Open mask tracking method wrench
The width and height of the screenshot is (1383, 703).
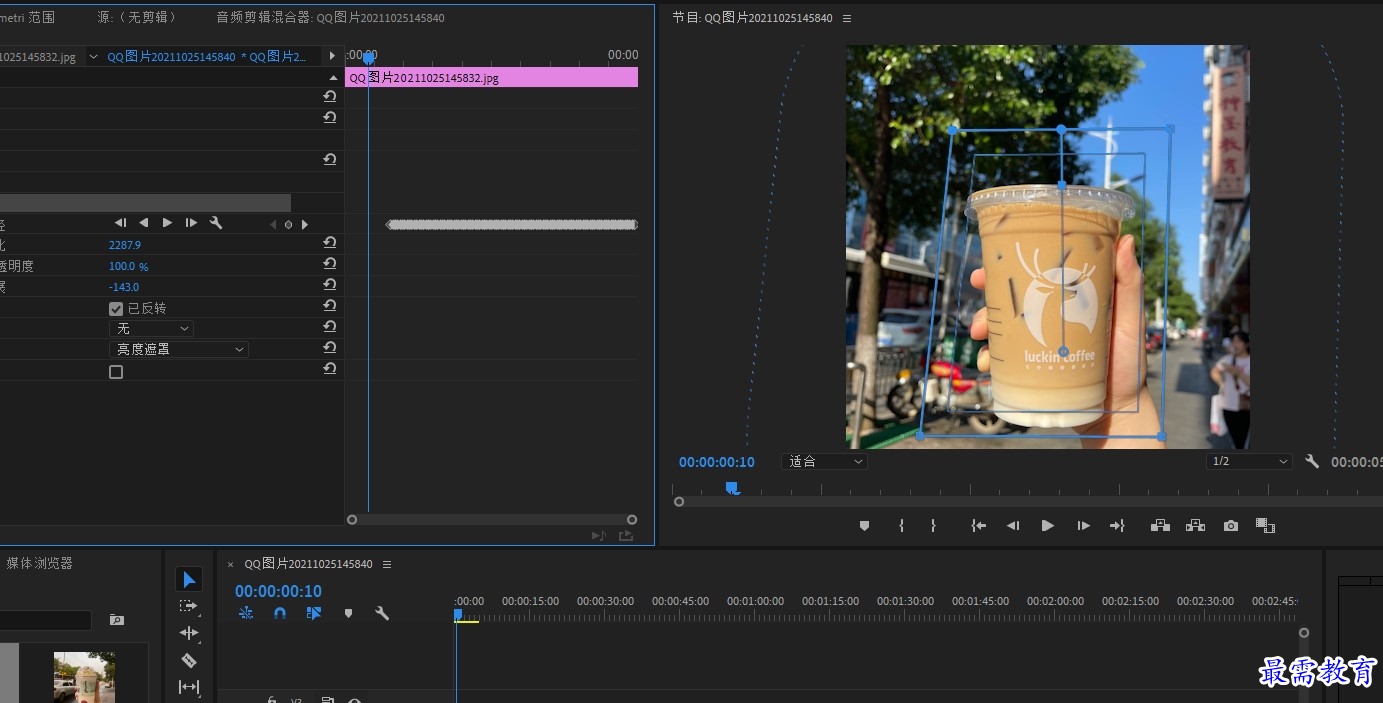(x=215, y=223)
